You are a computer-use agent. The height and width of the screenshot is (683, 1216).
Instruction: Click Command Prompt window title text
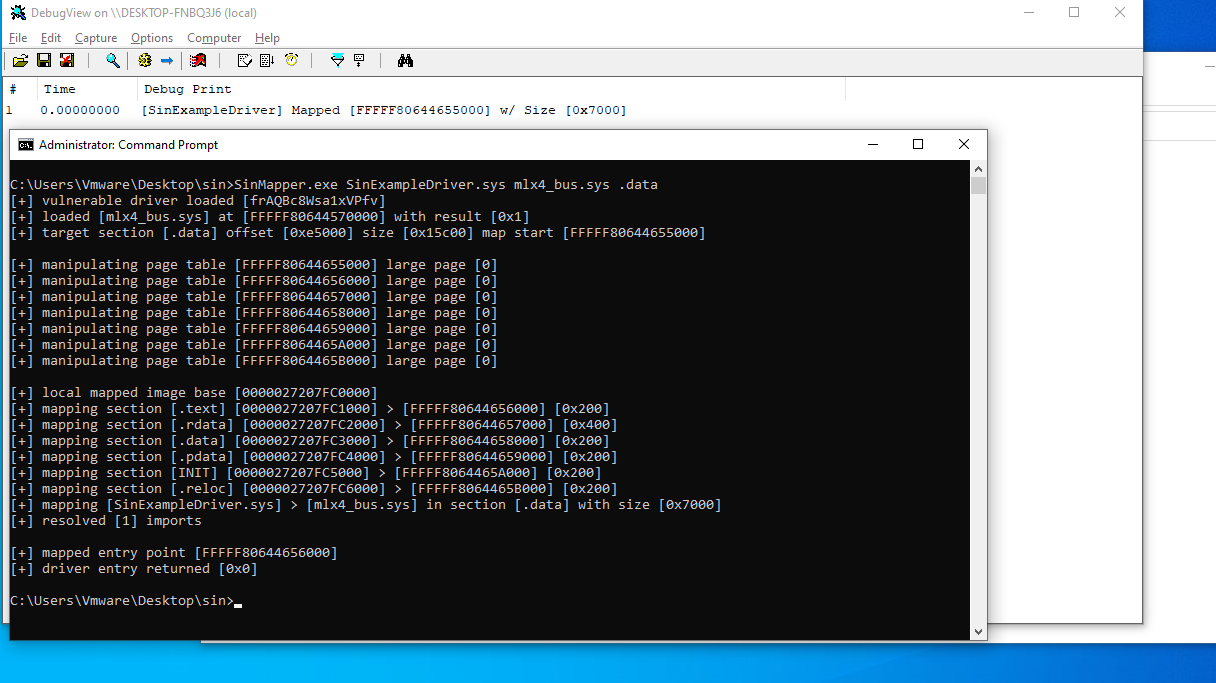128,145
